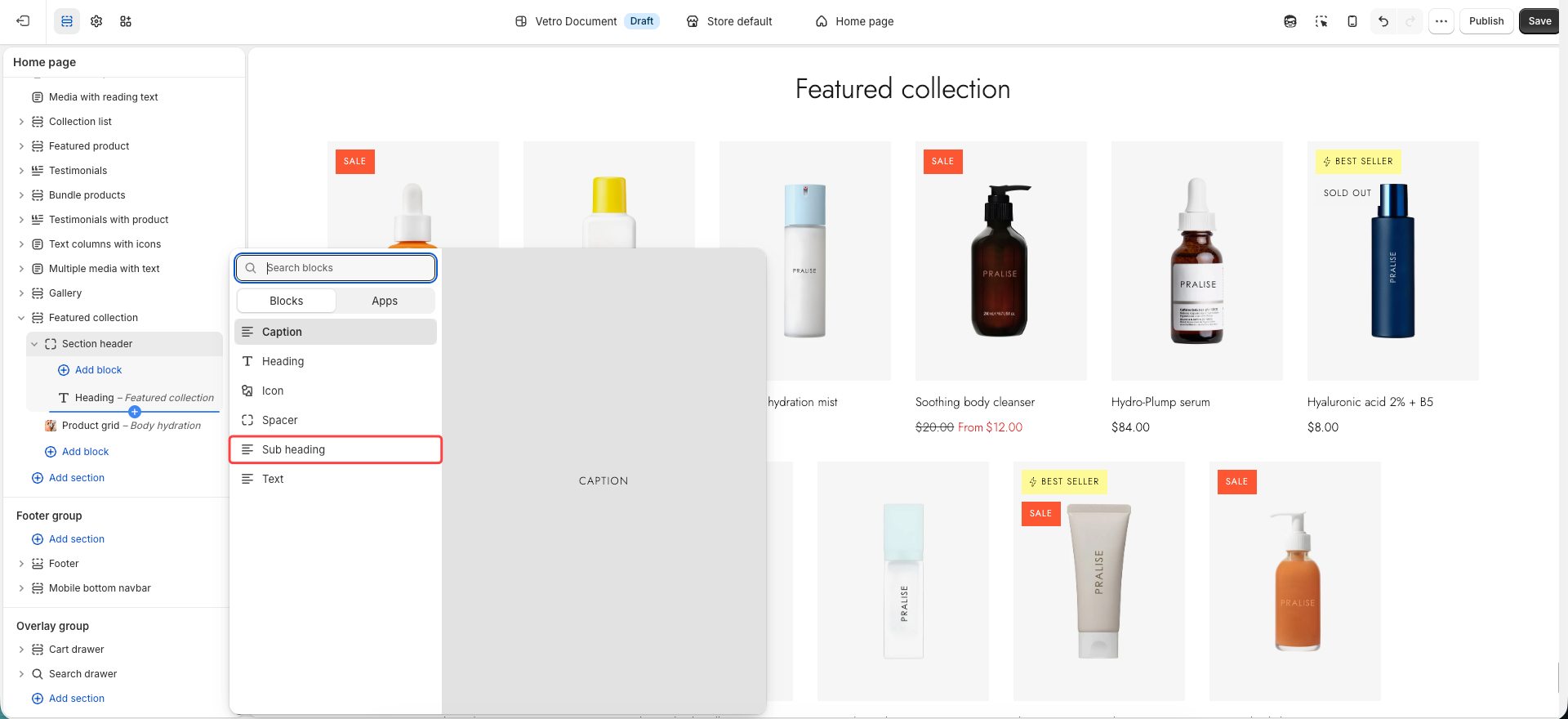The image size is (1568, 719).
Task: Expand the Testimonials section
Action: click(x=21, y=171)
